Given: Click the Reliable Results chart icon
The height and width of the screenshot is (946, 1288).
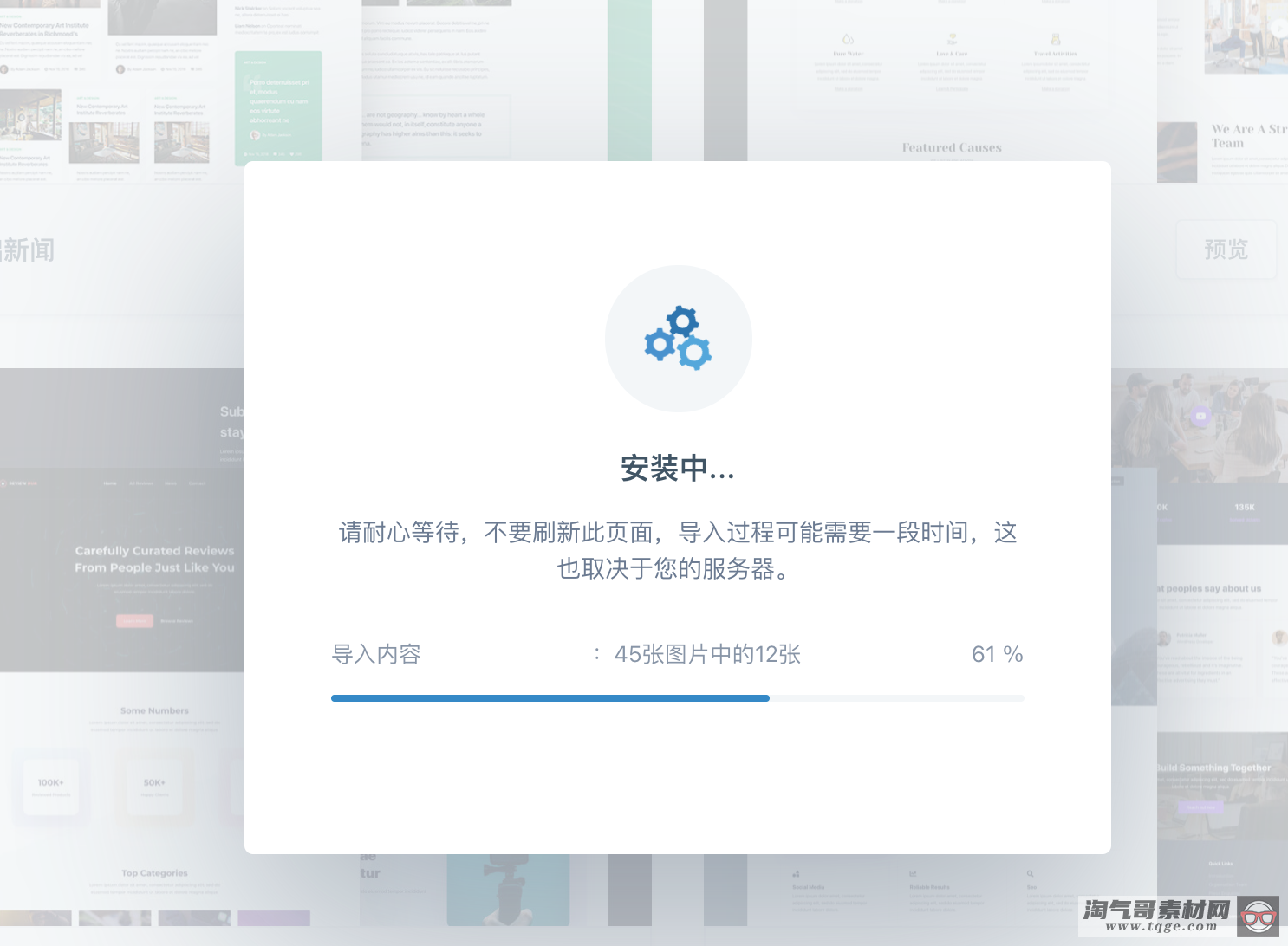Looking at the screenshot, I should (914, 873).
